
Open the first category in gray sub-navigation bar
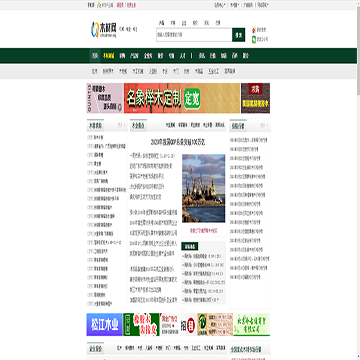pos(95,71)
